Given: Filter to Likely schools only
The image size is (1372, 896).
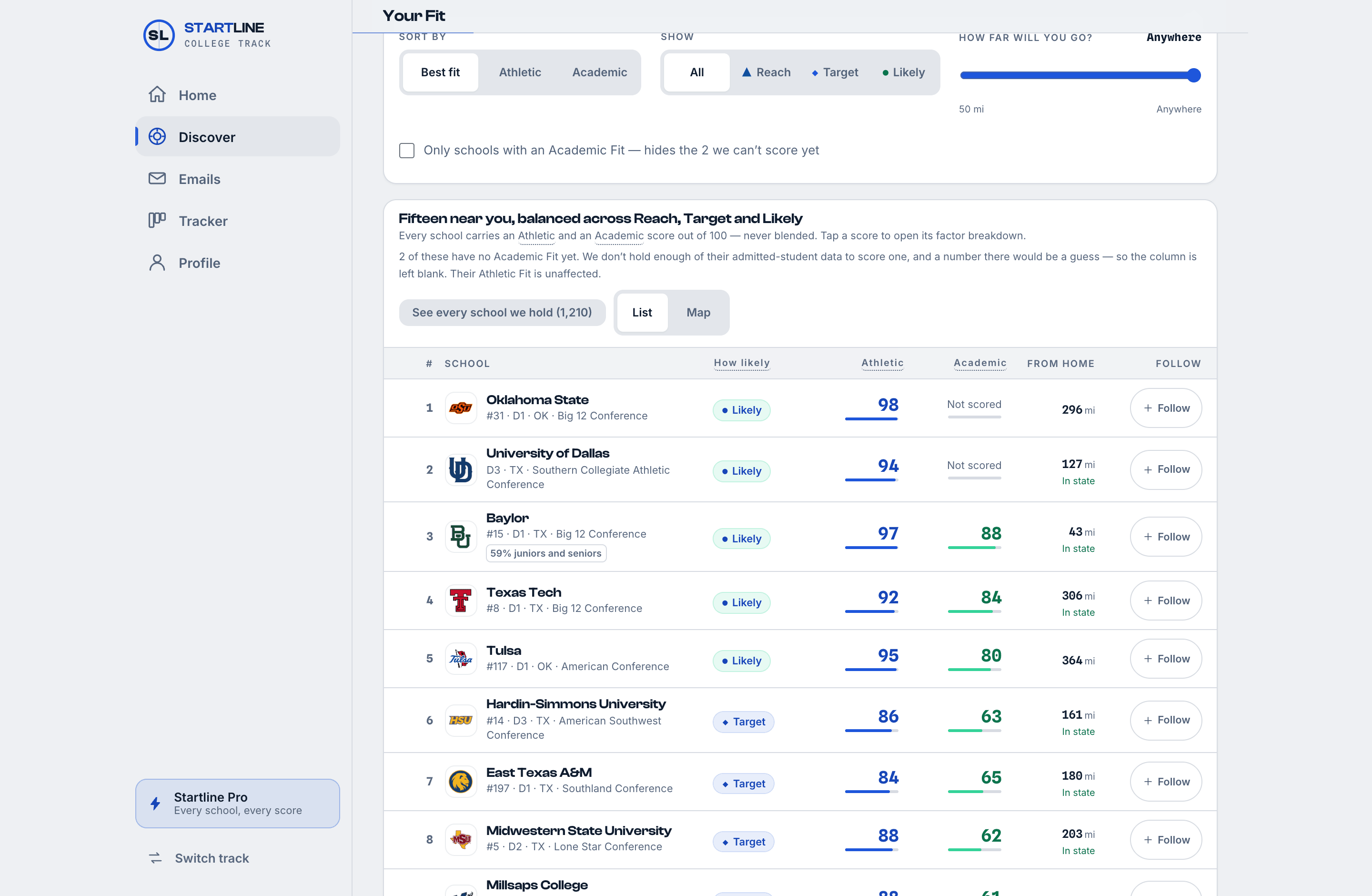Looking at the screenshot, I should pyautogui.click(x=903, y=72).
